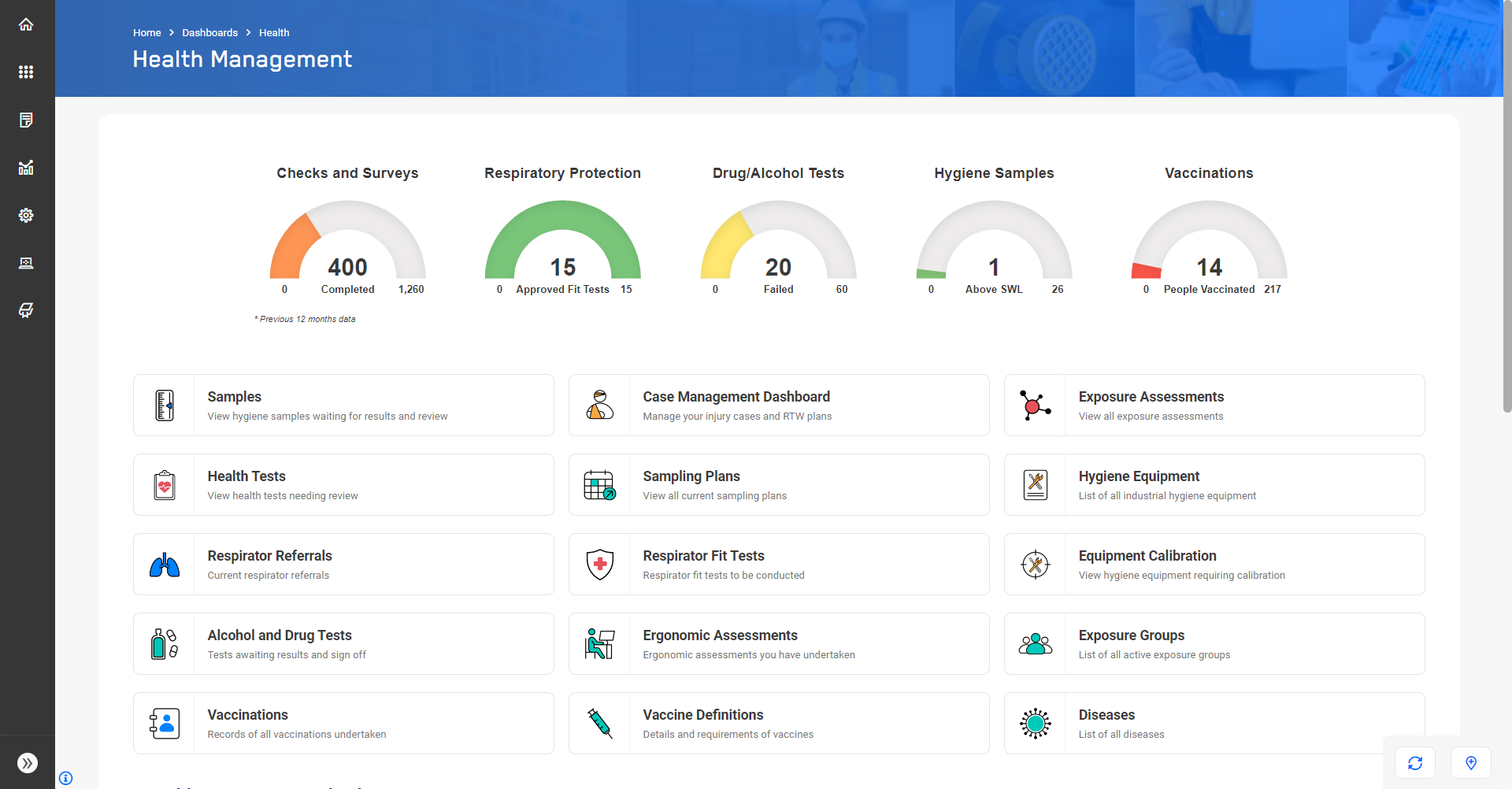The width and height of the screenshot is (1512, 789).
Task: Click the virus icon on the Diseases card
Action: [1035, 723]
